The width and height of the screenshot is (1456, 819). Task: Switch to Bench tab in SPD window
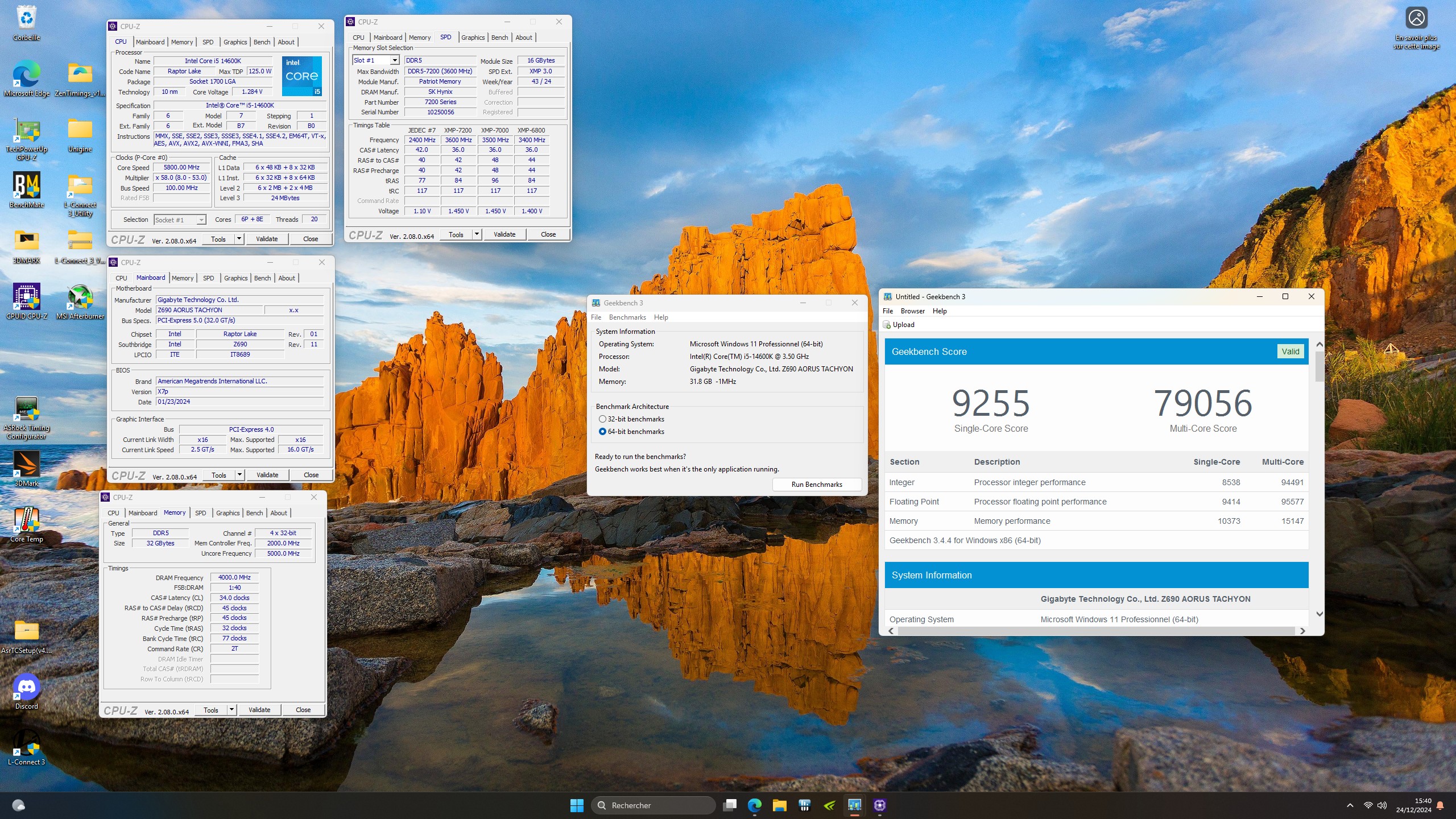click(499, 38)
